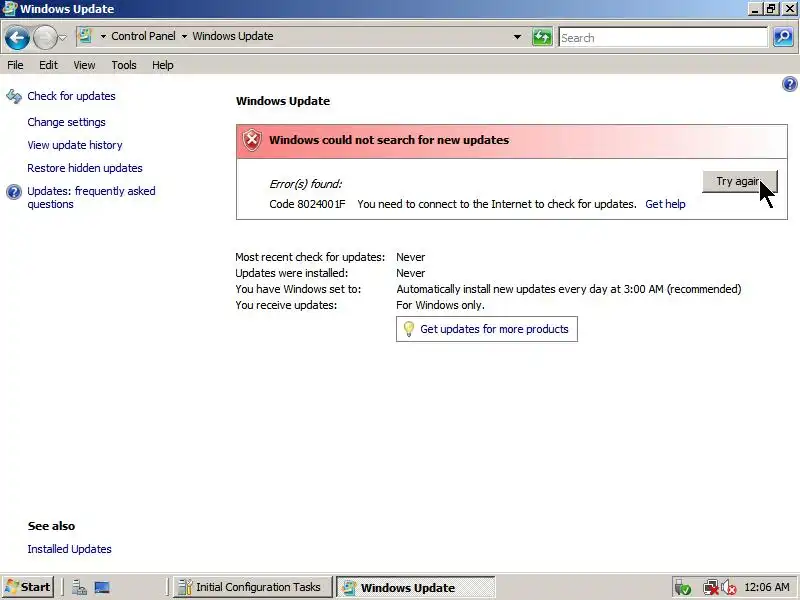800x600 pixels.
Task: Click the Try again button
Action: pyautogui.click(x=740, y=182)
